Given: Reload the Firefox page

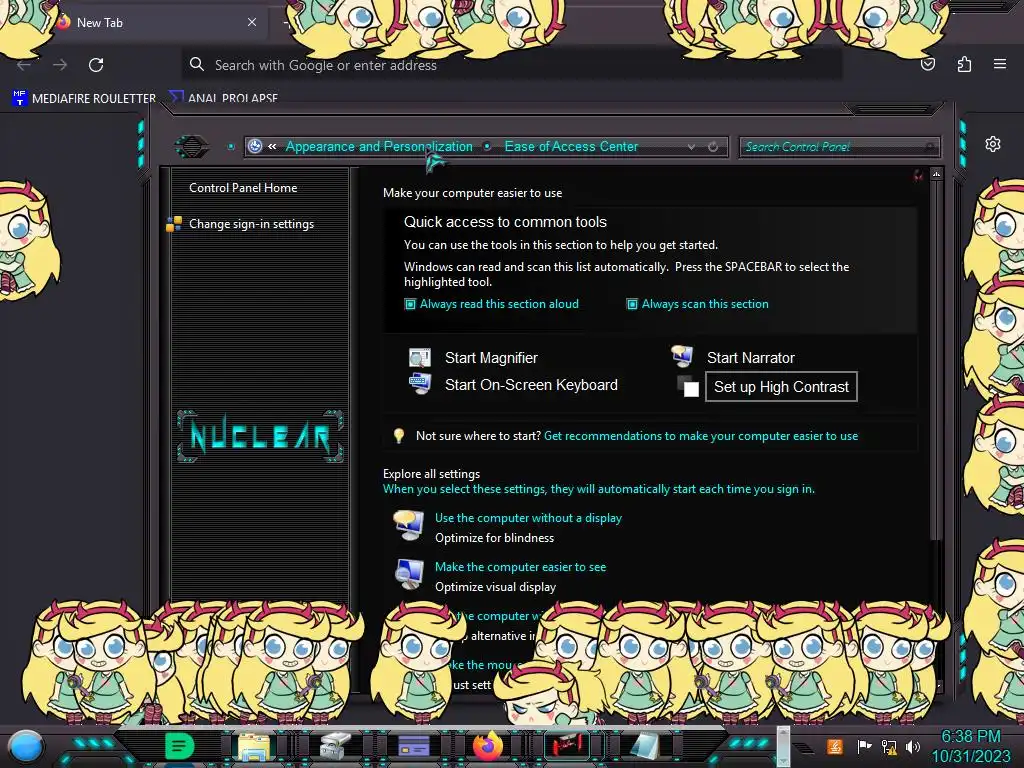Looking at the screenshot, I should pyautogui.click(x=96, y=65).
